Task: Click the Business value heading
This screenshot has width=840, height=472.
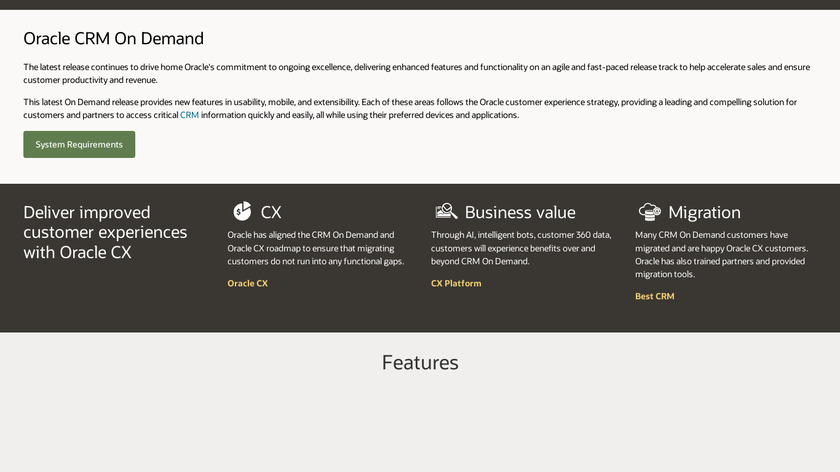Action: point(520,212)
